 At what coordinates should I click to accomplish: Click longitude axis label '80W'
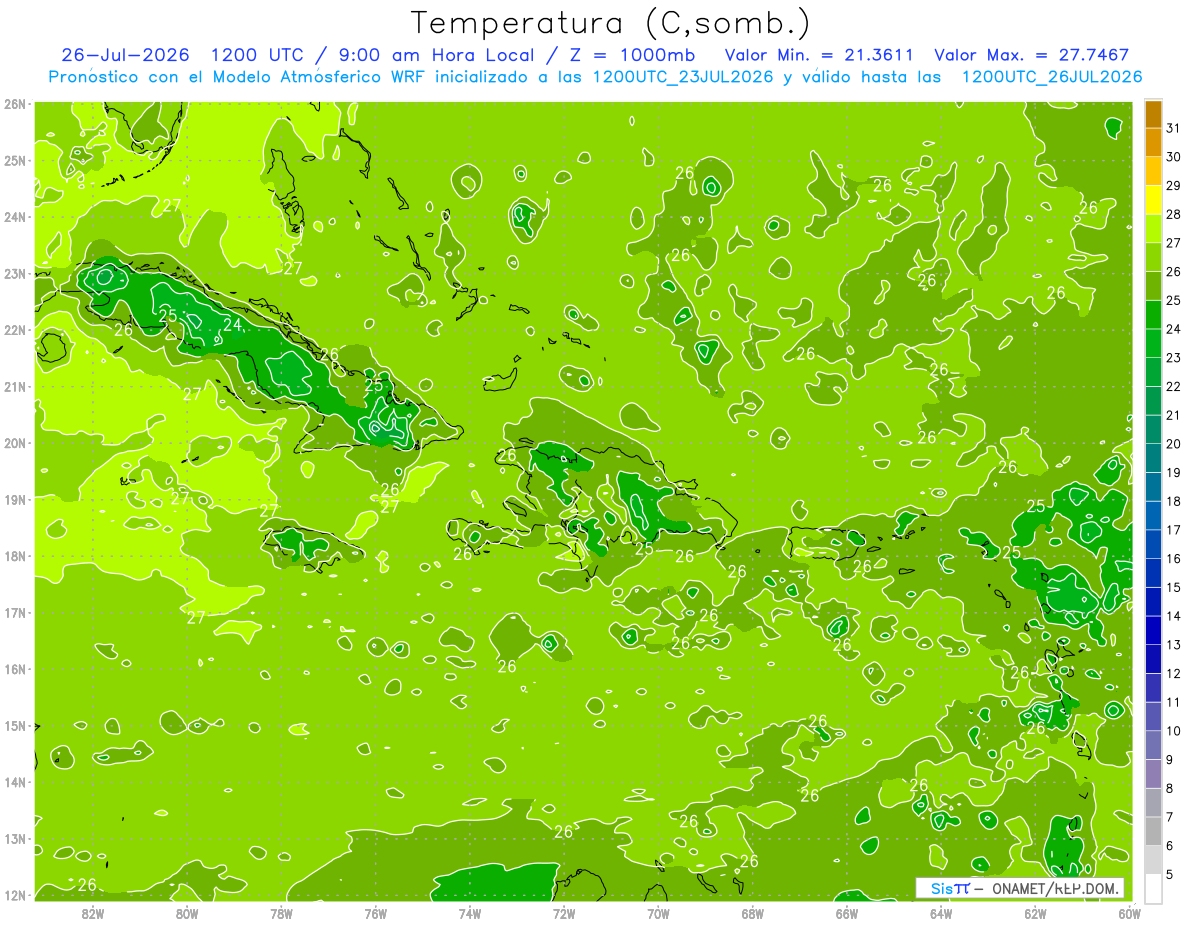click(x=187, y=913)
